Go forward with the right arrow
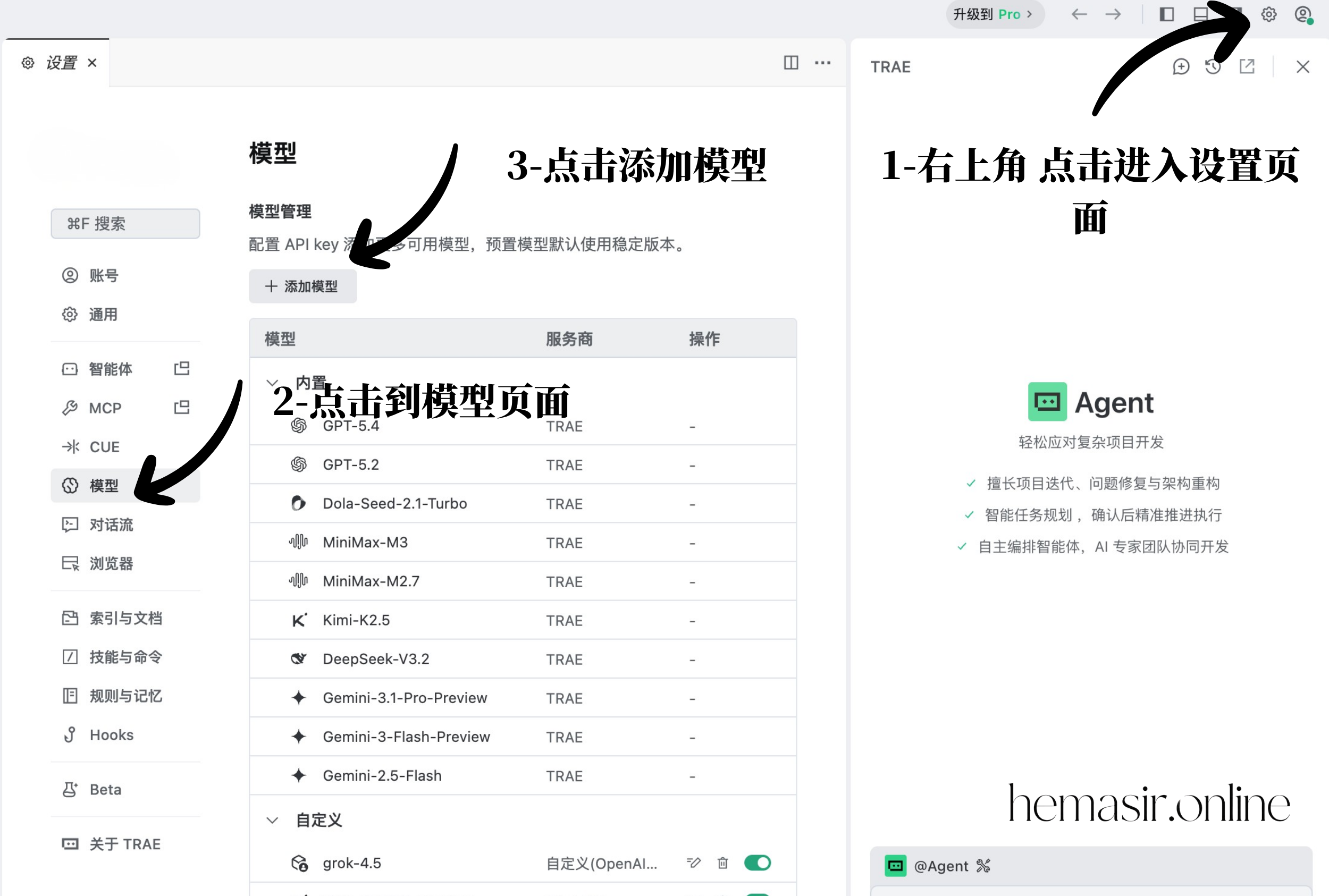This screenshot has width=1329, height=896. [1113, 14]
